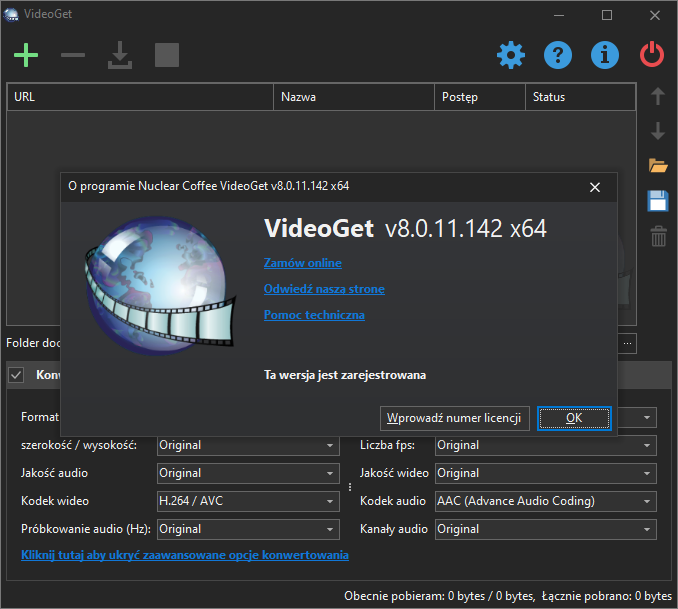Click 'Ta wersja jest zarejestrowana' text
Viewport: 678px width, 609px height.
click(x=345, y=375)
